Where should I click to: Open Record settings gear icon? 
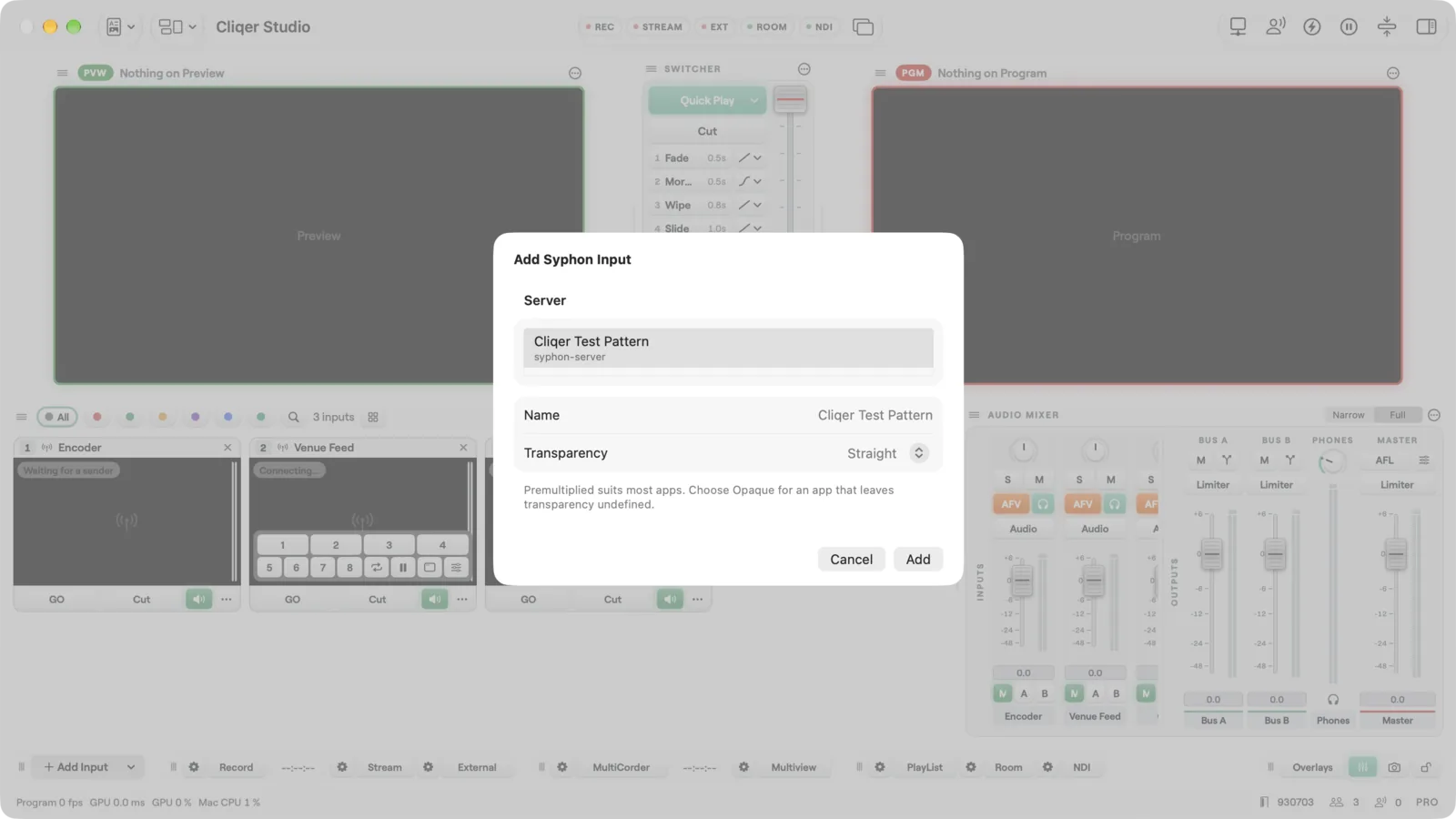click(x=194, y=768)
